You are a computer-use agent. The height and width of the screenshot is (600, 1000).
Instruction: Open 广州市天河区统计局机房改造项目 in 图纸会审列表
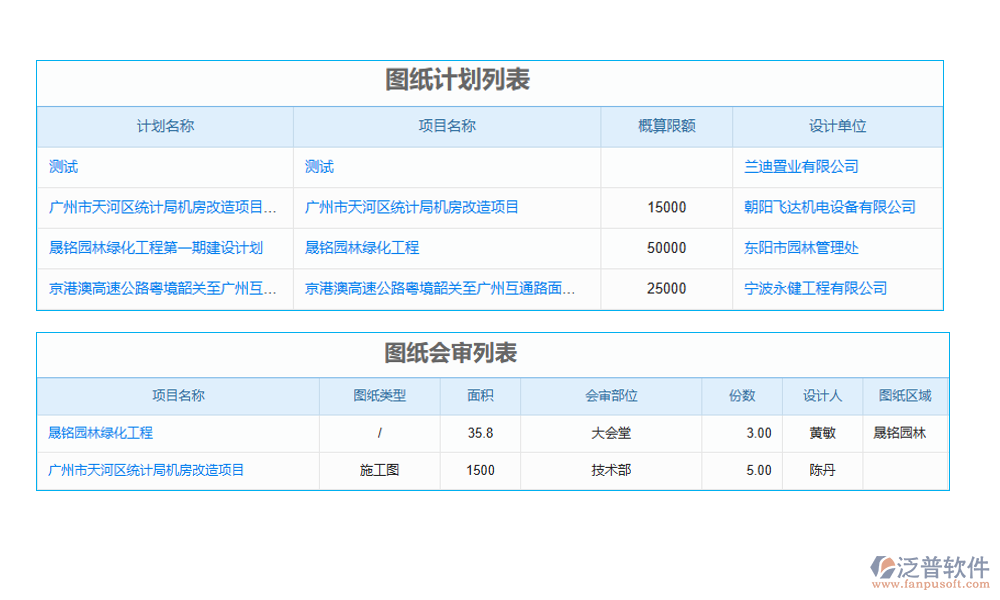point(146,470)
